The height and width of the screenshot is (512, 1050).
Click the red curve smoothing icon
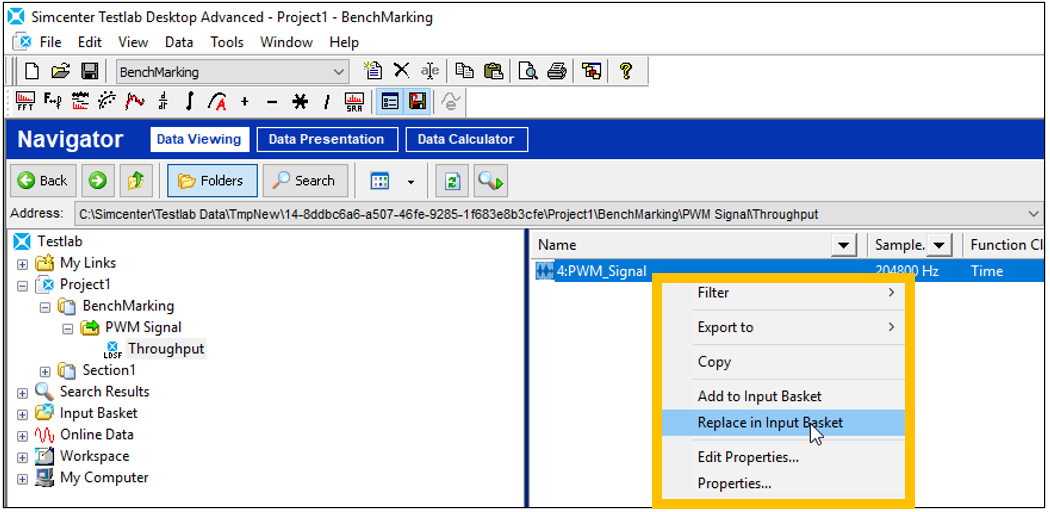pyautogui.click(x=136, y=102)
